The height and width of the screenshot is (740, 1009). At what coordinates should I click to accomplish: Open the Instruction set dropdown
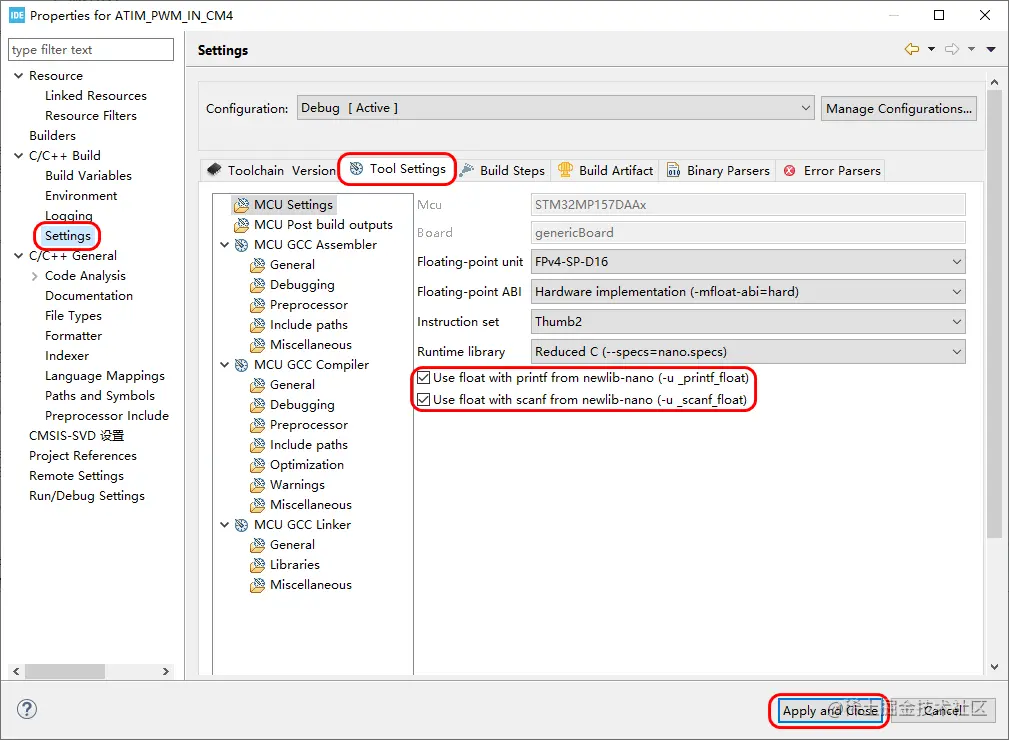tap(748, 322)
